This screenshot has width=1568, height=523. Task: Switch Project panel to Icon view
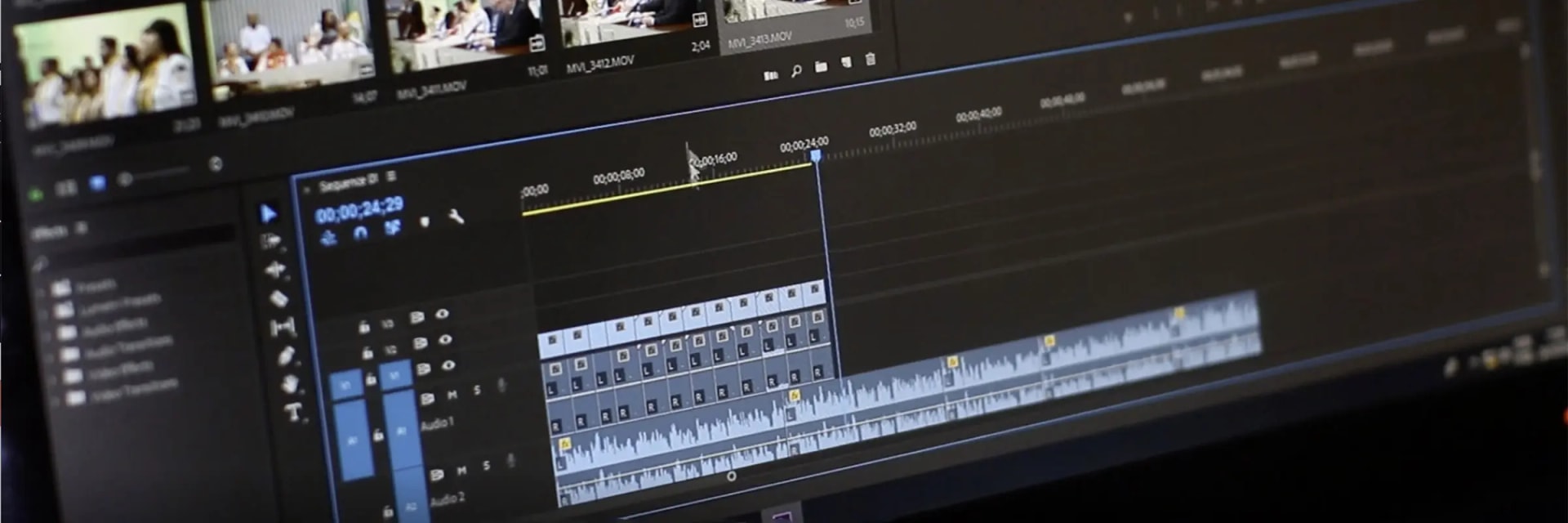coord(97,183)
